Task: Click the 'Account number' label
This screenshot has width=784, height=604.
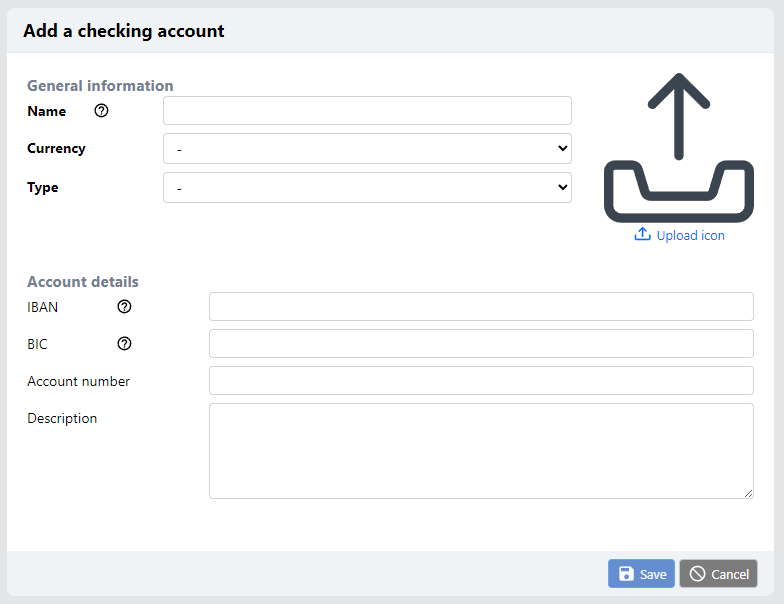Action: click(x=78, y=381)
